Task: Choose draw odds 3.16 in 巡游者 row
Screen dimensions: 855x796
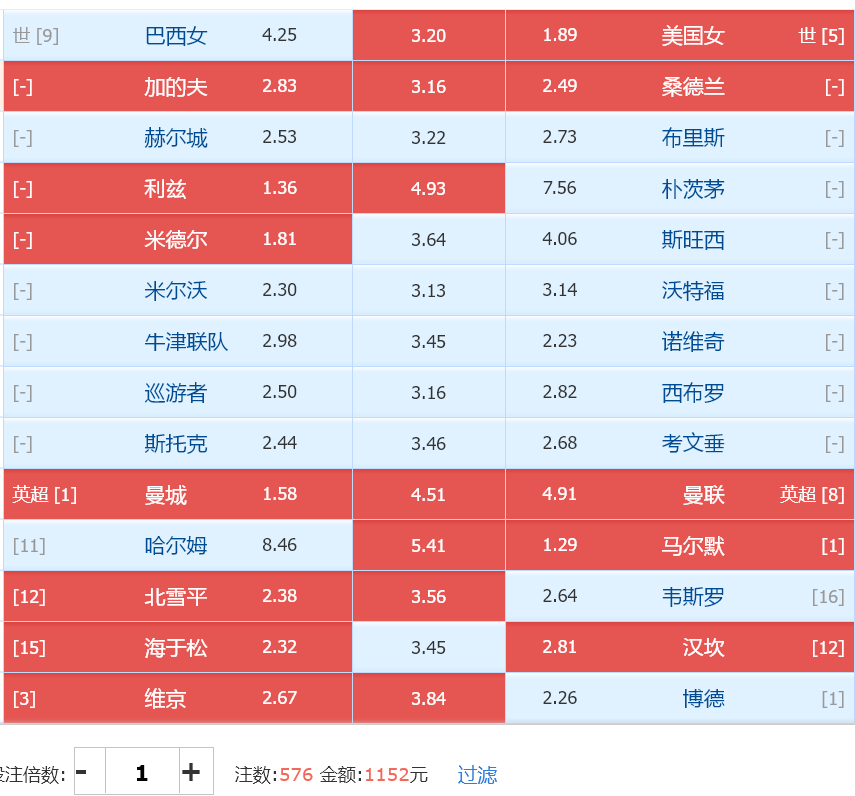Action: pos(429,393)
